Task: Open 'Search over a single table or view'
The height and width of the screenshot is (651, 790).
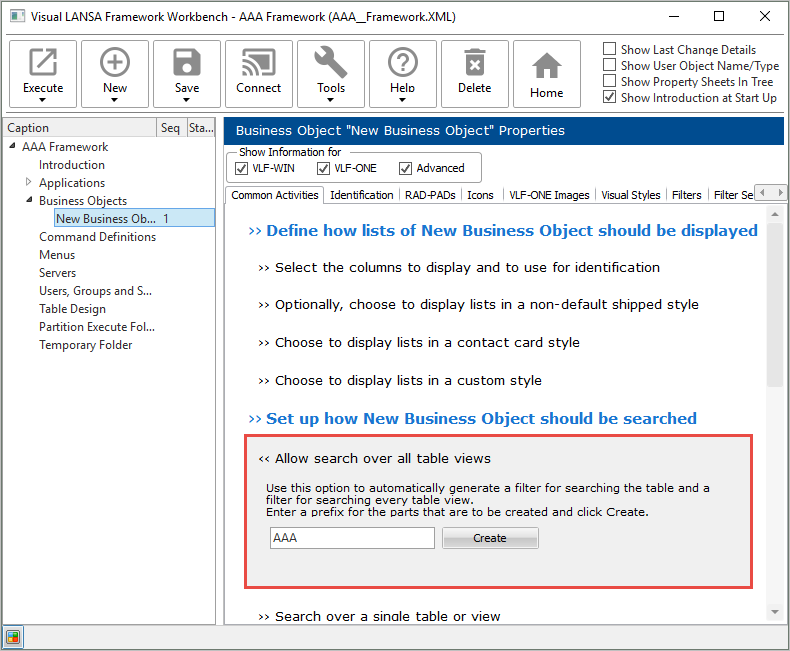Action: tap(387, 617)
